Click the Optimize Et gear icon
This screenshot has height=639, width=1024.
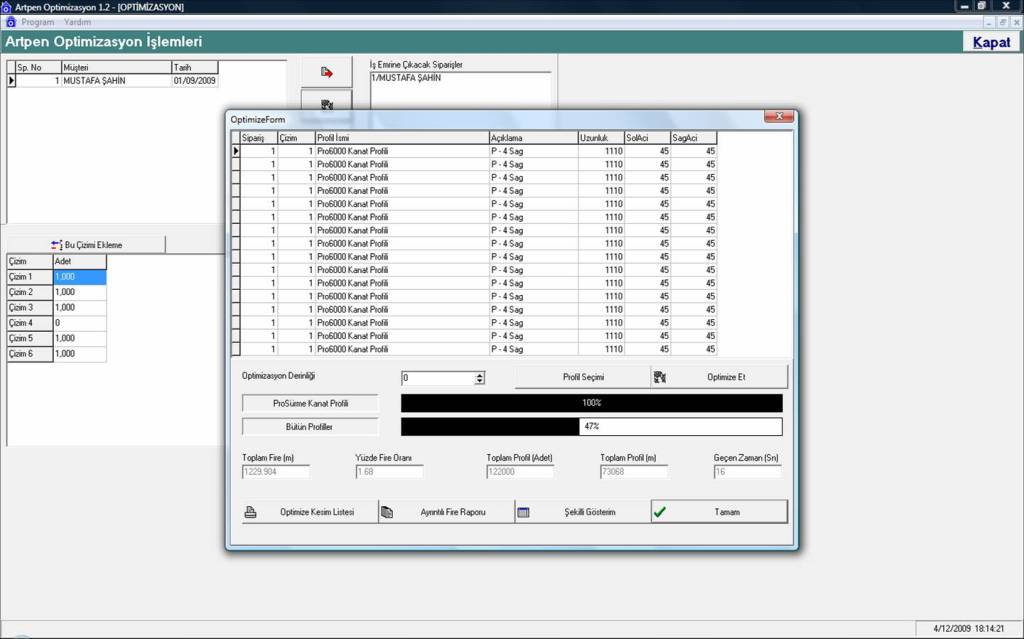(x=660, y=377)
